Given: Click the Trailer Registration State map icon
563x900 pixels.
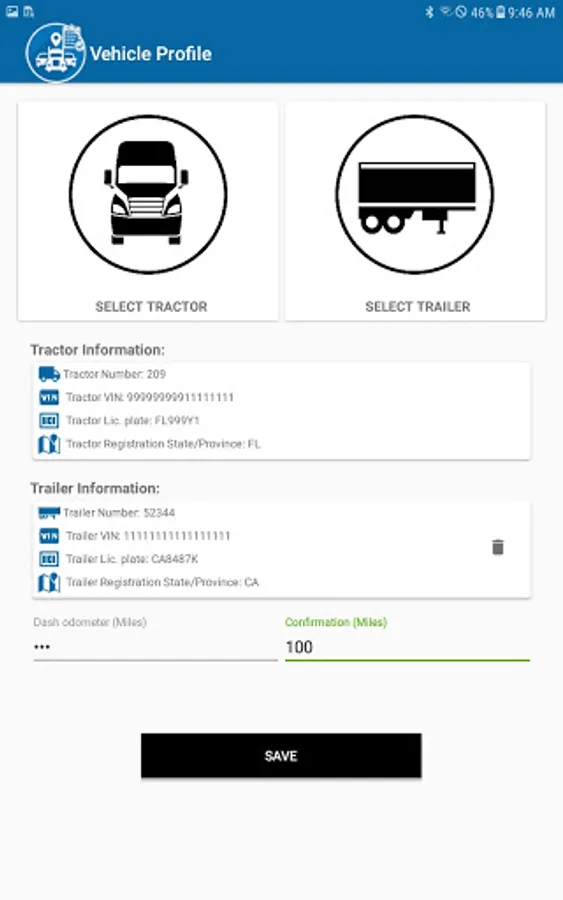Looking at the screenshot, I should (49, 583).
